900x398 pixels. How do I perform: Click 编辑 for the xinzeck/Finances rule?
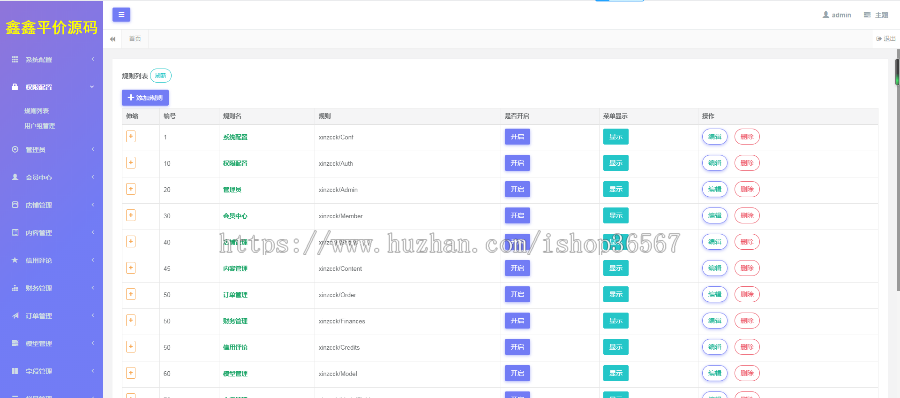tap(715, 320)
